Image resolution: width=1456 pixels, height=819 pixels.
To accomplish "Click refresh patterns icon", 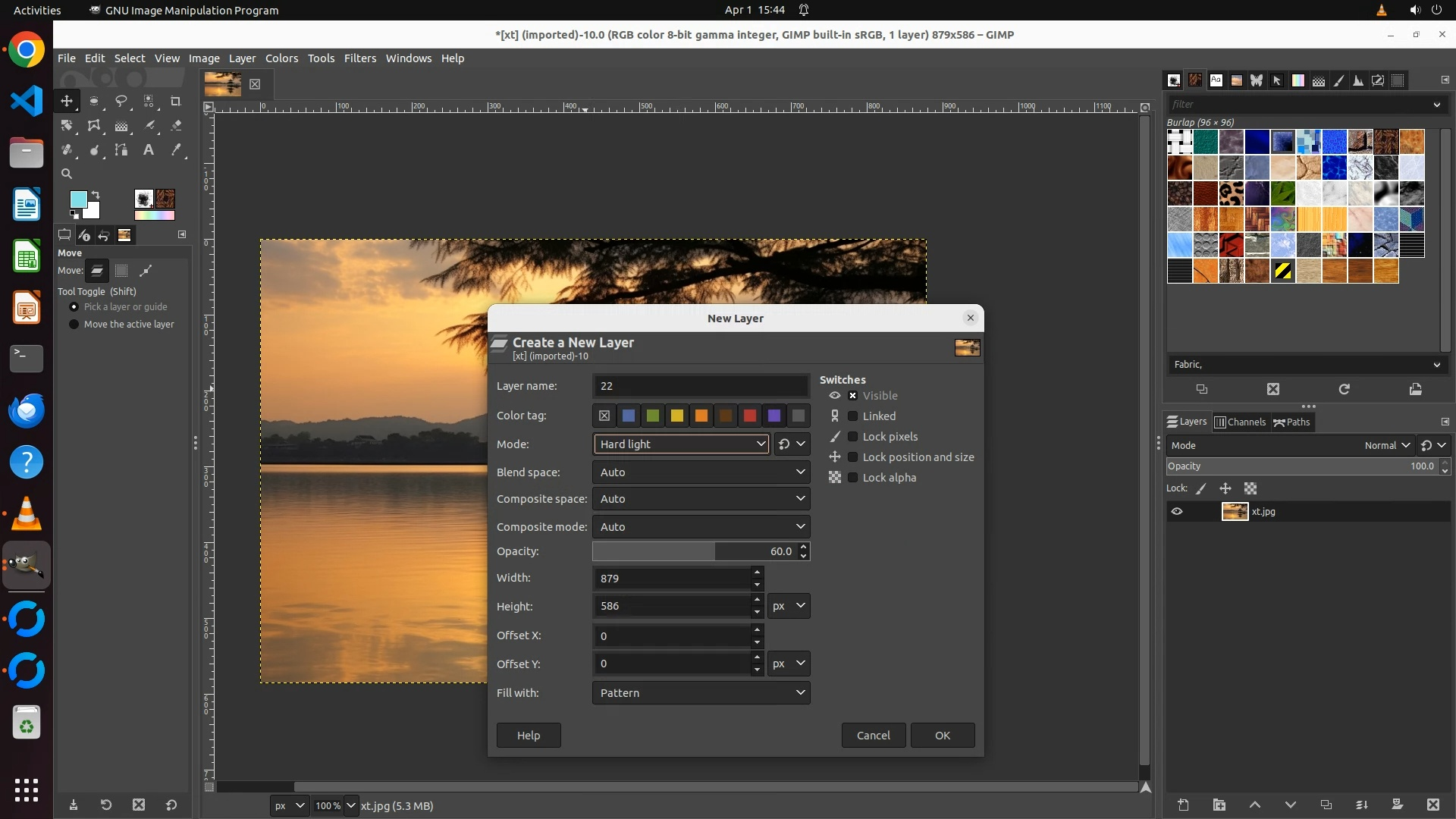I will [1344, 389].
